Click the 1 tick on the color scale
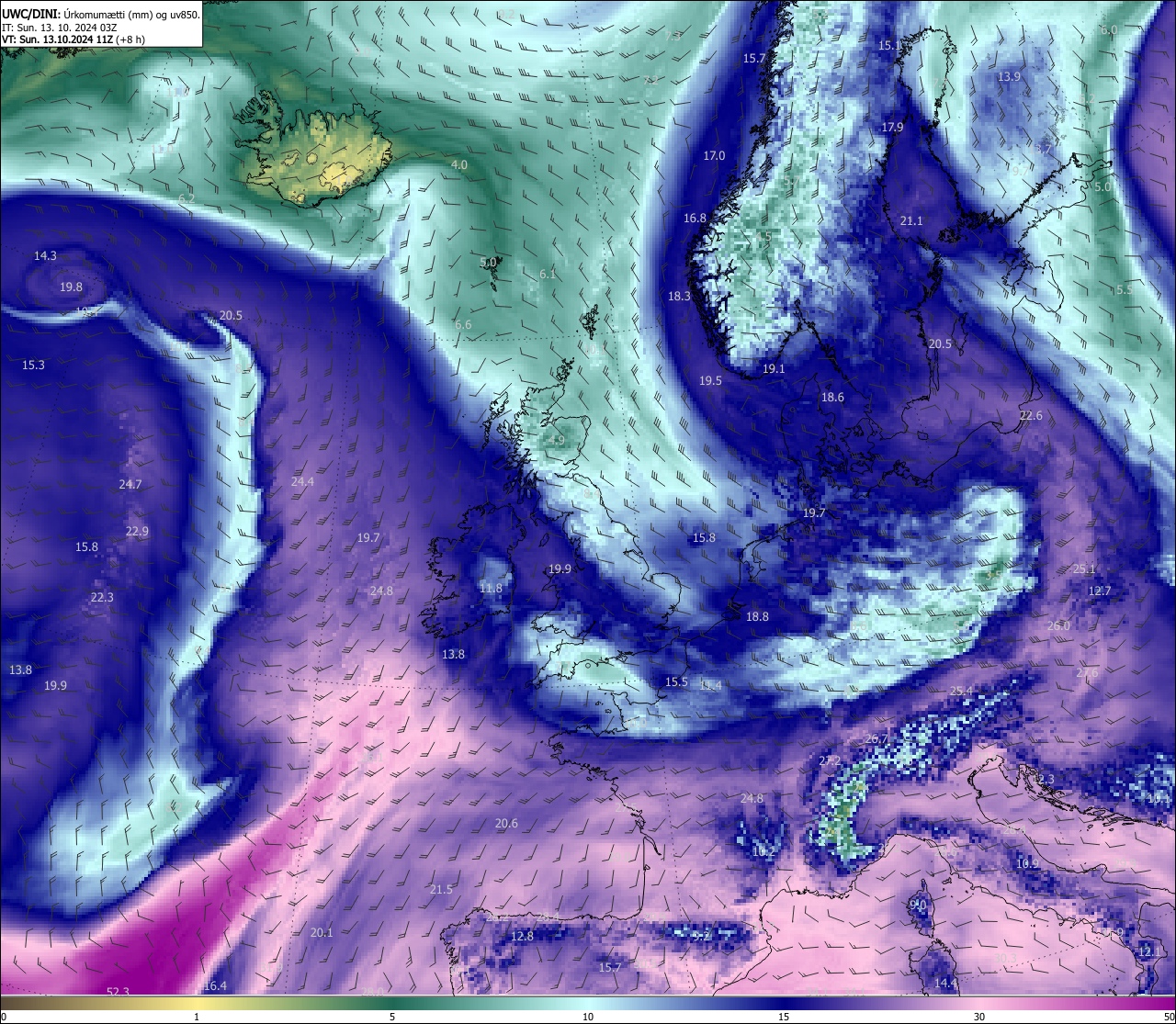 point(197,1017)
